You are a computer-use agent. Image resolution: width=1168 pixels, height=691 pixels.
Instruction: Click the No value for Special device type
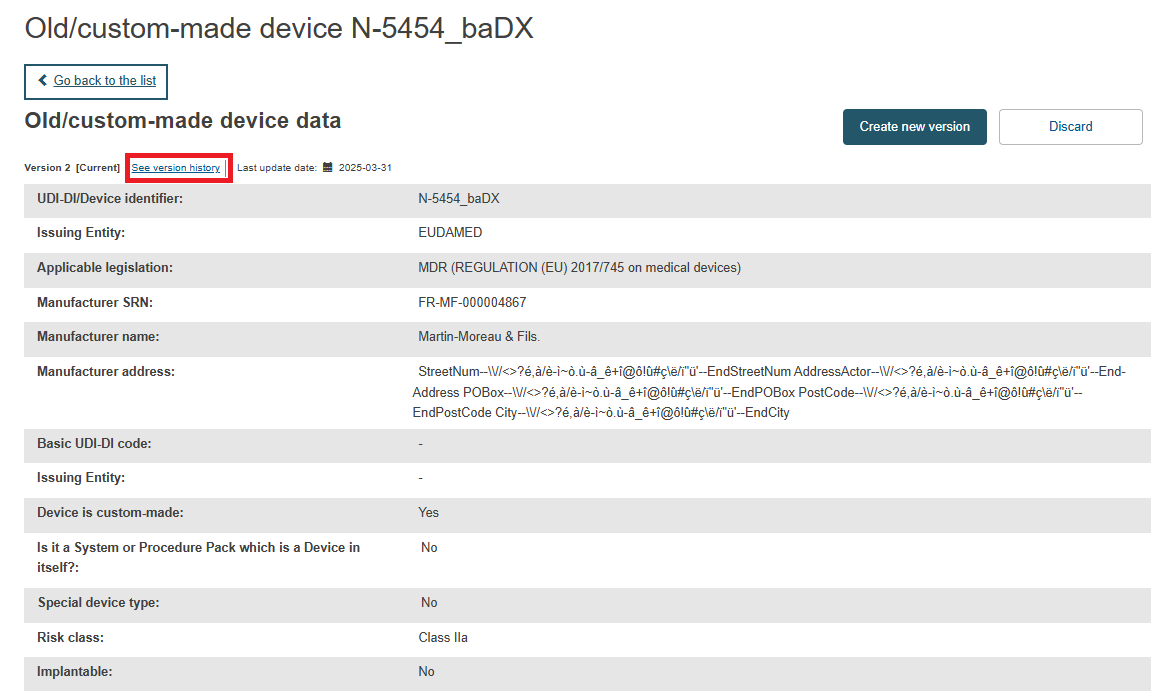[x=429, y=602]
